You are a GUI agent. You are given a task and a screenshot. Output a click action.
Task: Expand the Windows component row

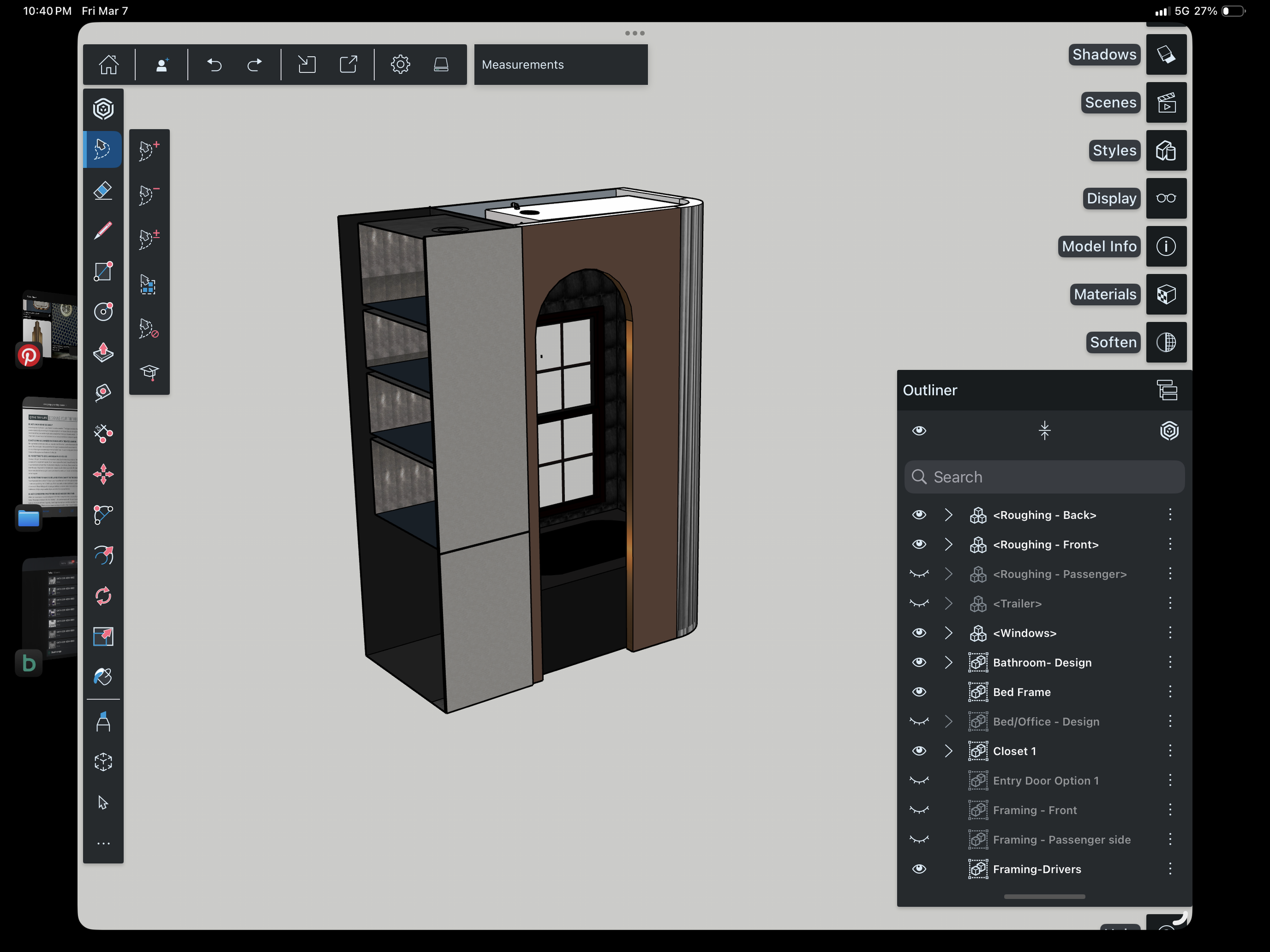coord(948,633)
